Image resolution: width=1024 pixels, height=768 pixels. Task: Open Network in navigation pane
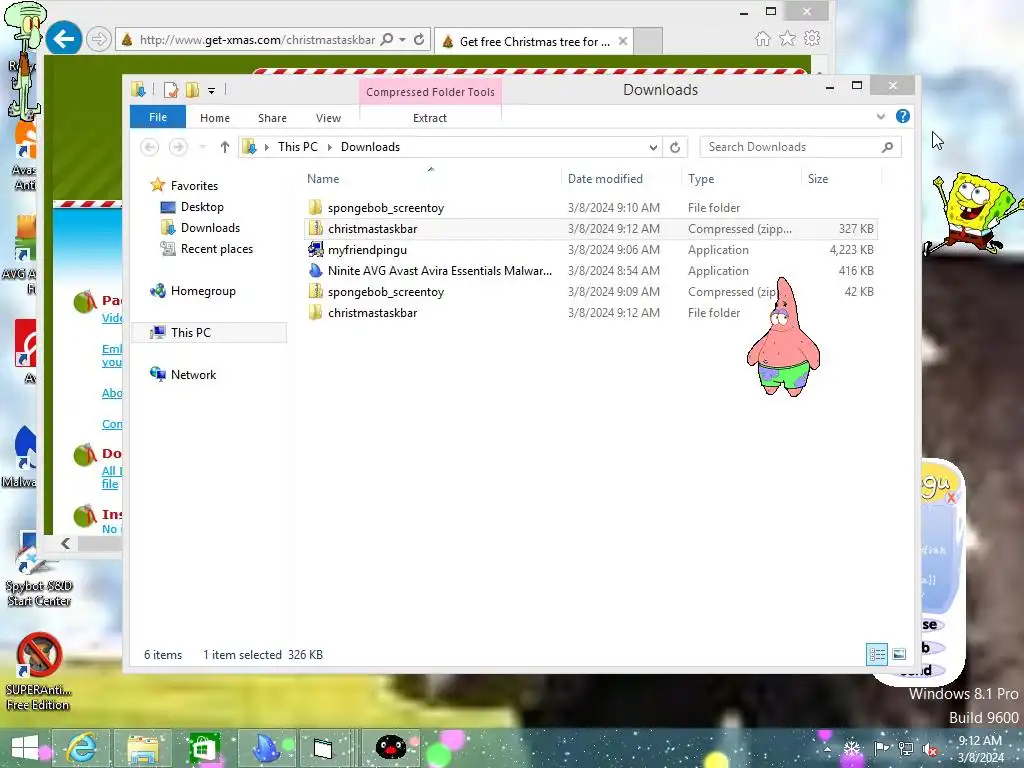click(x=193, y=375)
